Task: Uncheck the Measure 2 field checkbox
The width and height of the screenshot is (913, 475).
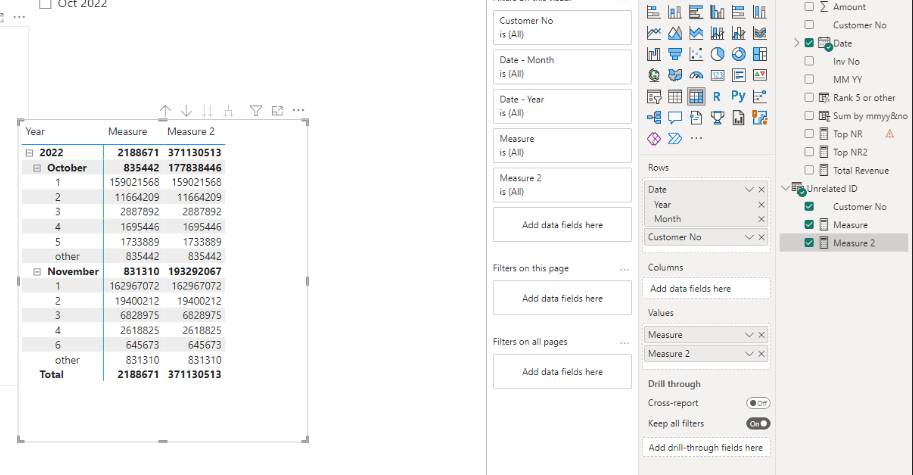Action: click(809, 243)
